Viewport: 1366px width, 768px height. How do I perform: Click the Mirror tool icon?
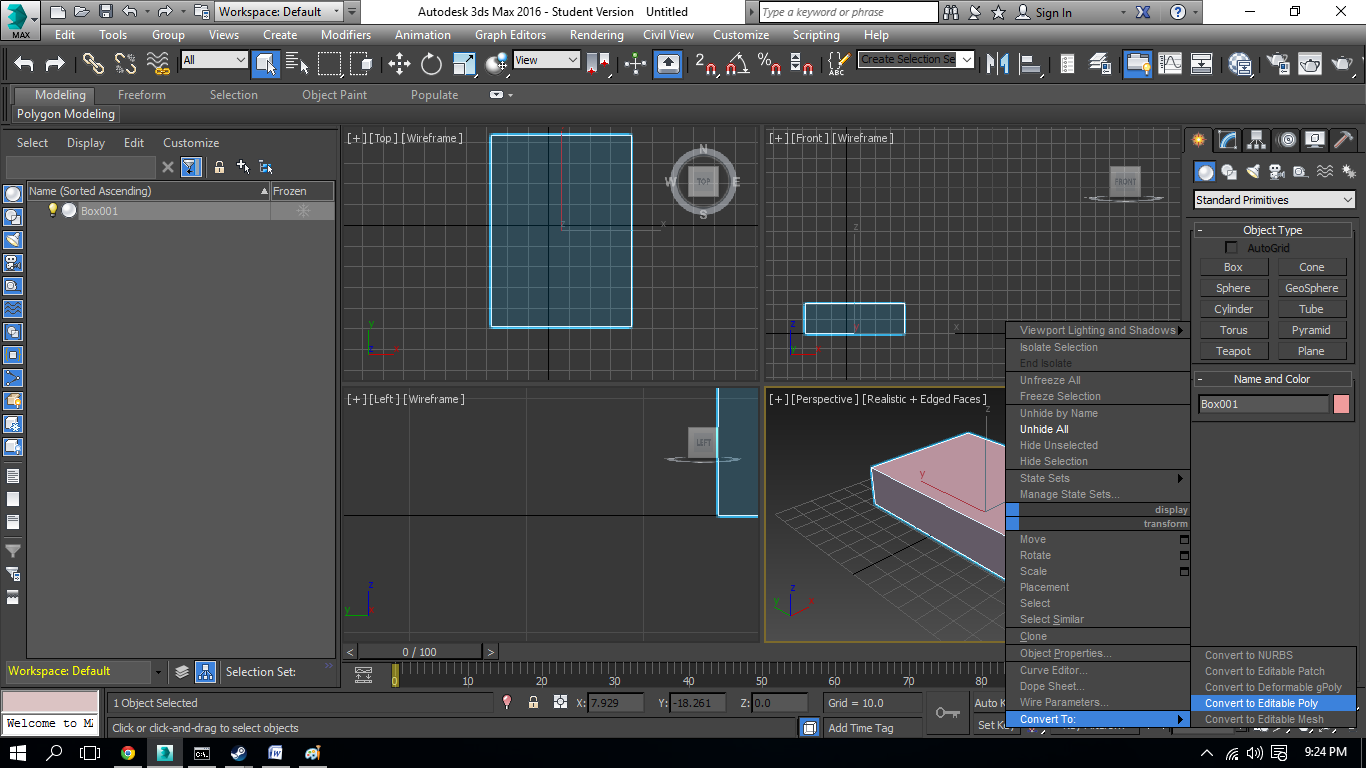coord(997,64)
